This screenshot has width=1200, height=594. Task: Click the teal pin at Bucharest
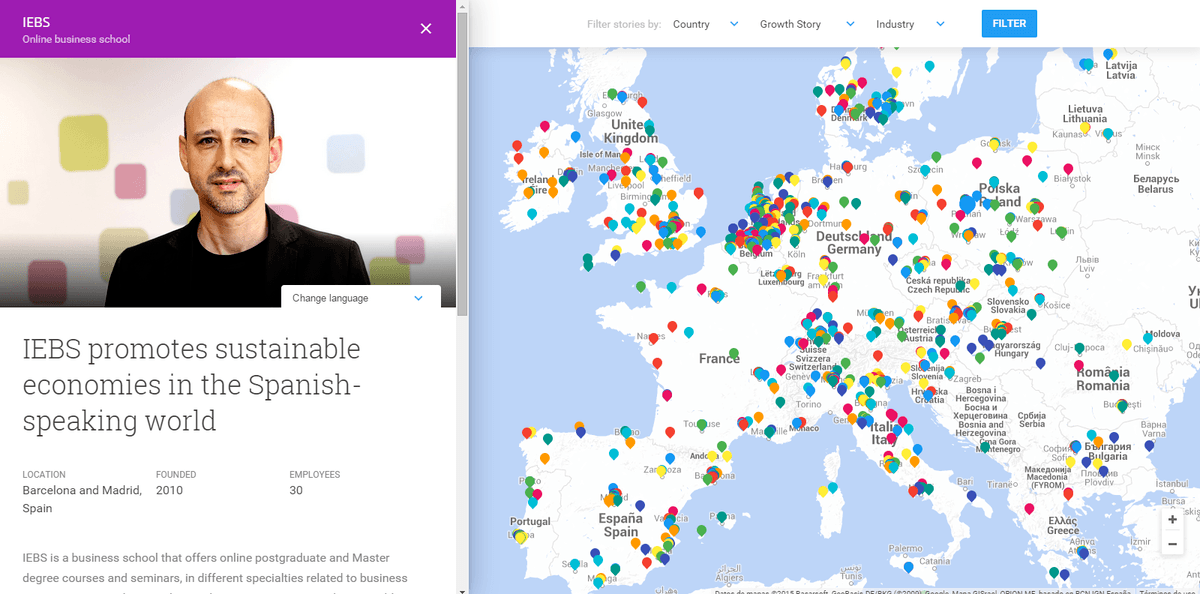point(1122,405)
